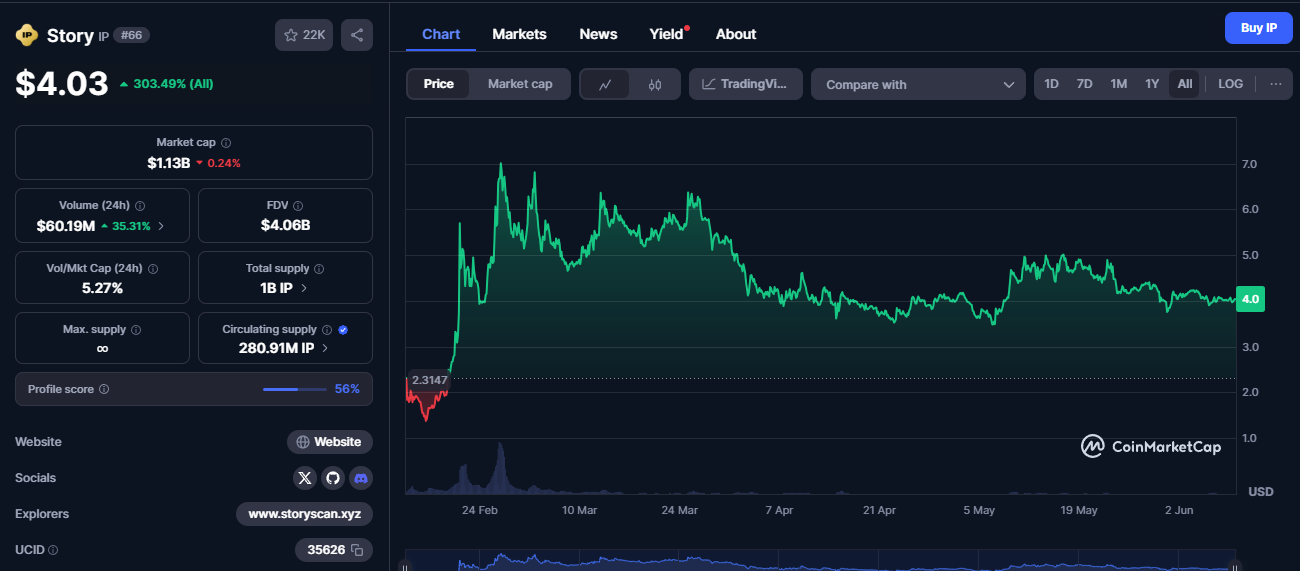Switch to candlestick chart view icon
This screenshot has width=1300, height=571.
pyautogui.click(x=655, y=84)
